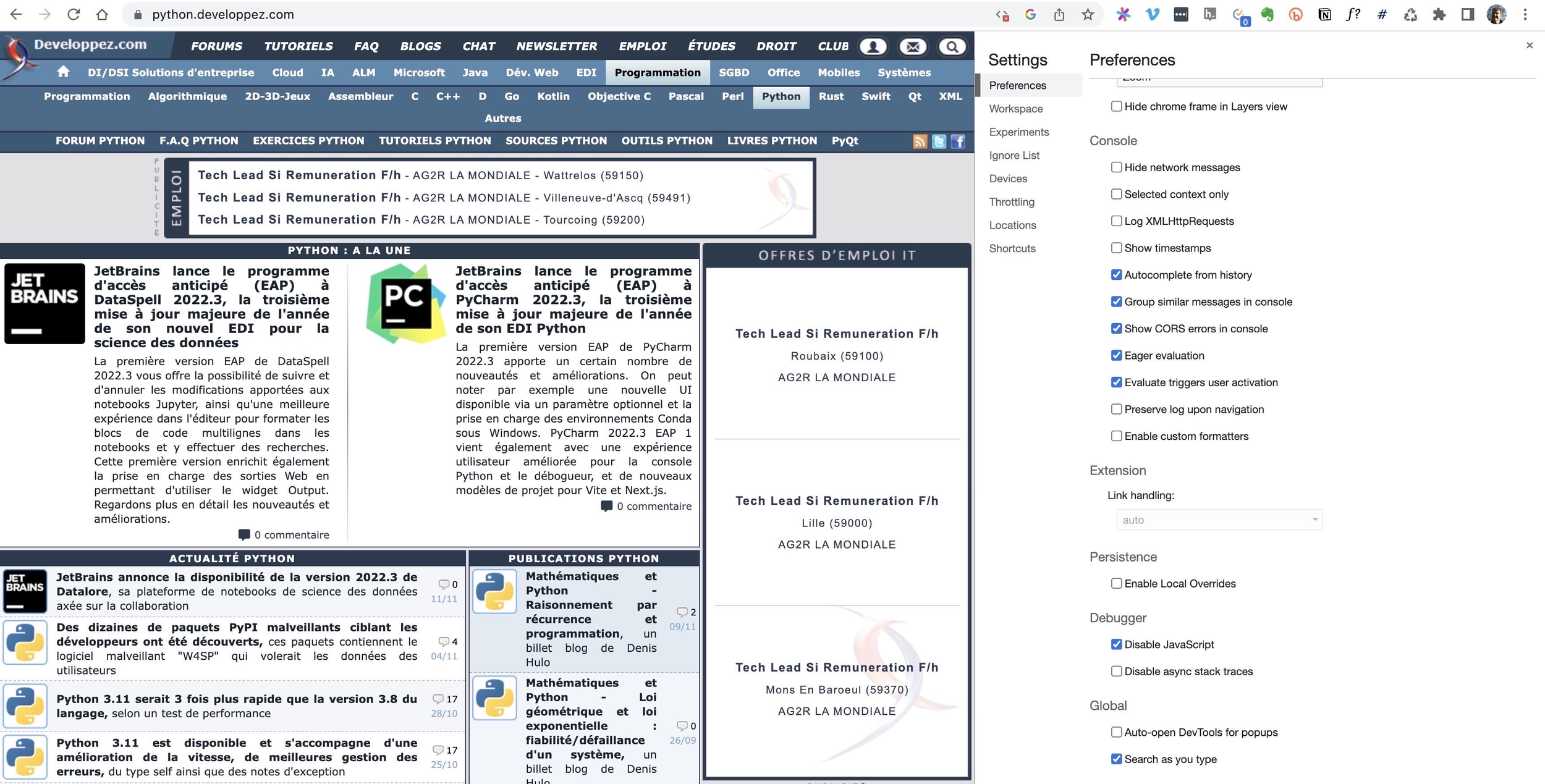Click the user profile icon
The image size is (1545, 784).
pyautogui.click(x=873, y=46)
